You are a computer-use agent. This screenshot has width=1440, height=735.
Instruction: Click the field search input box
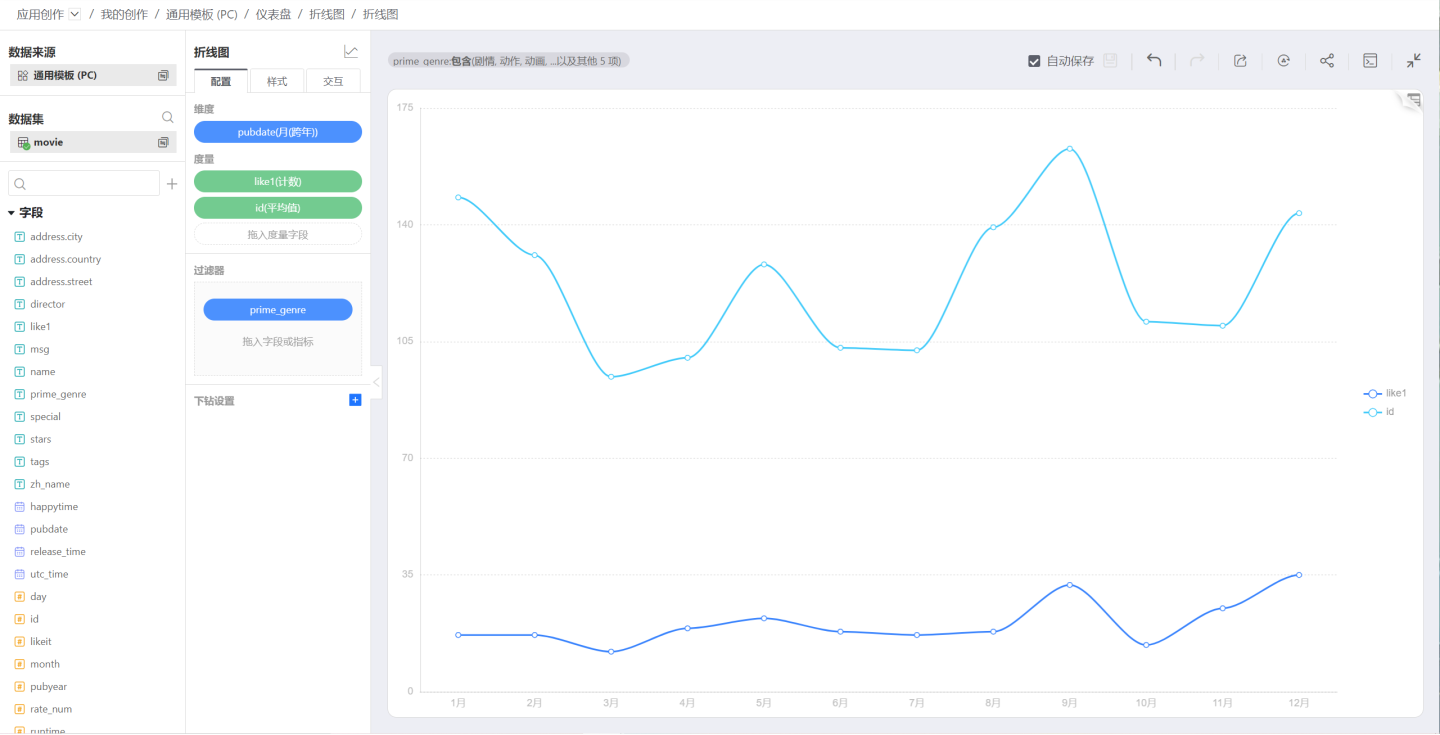pyautogui.click(x=84, y=184)
